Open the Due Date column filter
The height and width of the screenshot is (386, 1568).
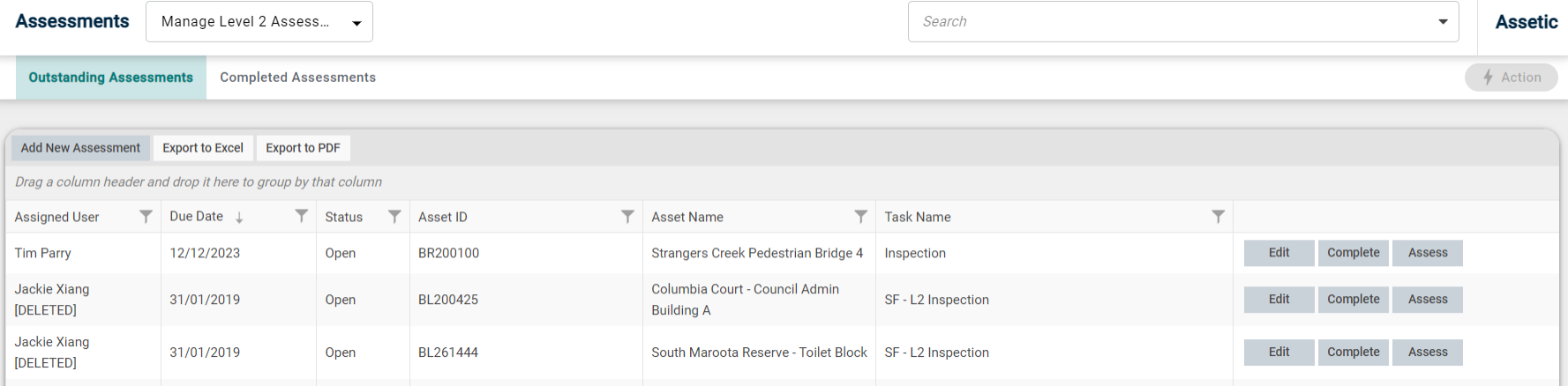coord(301,216)
